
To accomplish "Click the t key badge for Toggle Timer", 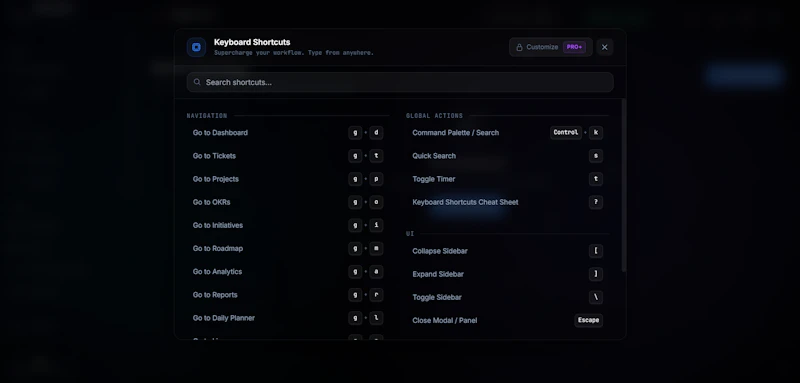I will click(x=596, y=179).
